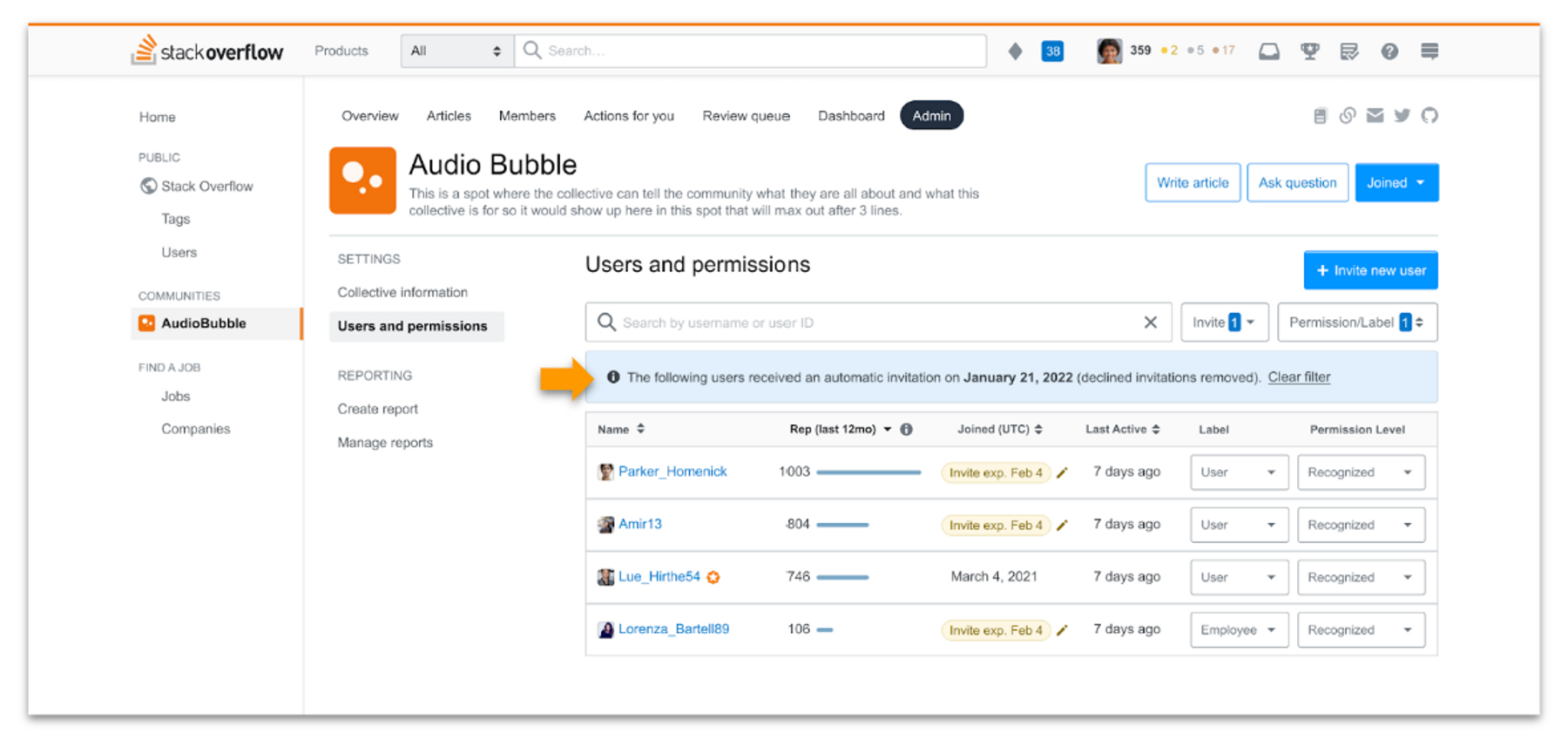1568x747 pixels.
Task: Click the Stack Overflow logo
Action: point(207,51)
